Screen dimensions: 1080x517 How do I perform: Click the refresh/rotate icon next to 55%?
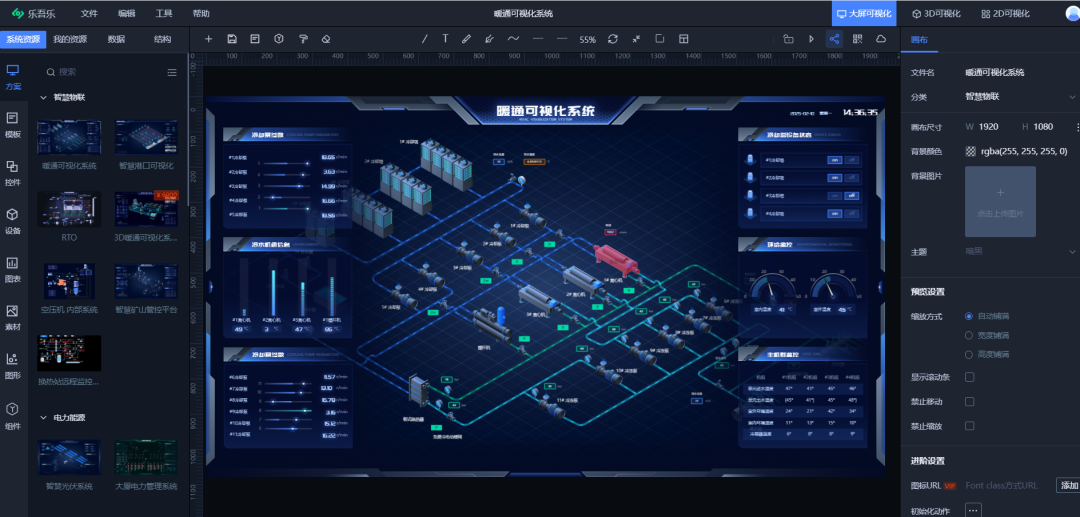612,39
